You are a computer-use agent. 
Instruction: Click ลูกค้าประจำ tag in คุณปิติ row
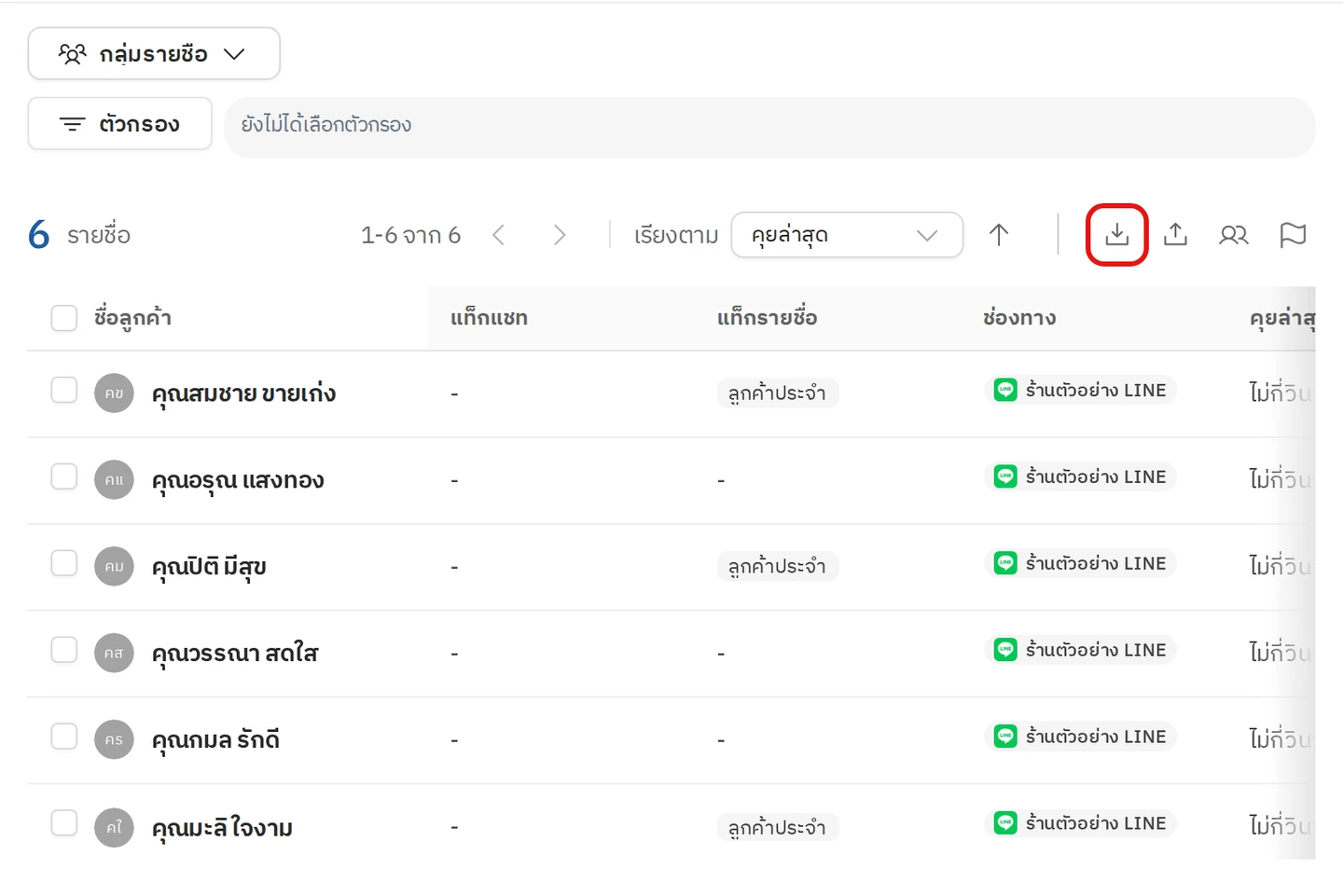point(777,567)
